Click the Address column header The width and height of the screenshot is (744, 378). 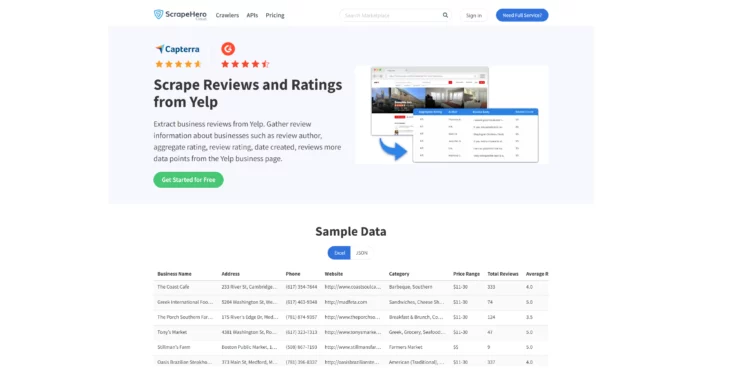coord(230,274)
